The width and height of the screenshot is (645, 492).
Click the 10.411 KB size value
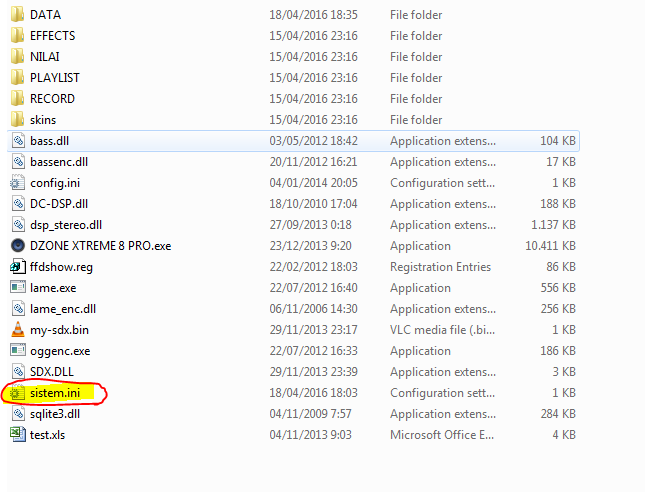[550, 246]
